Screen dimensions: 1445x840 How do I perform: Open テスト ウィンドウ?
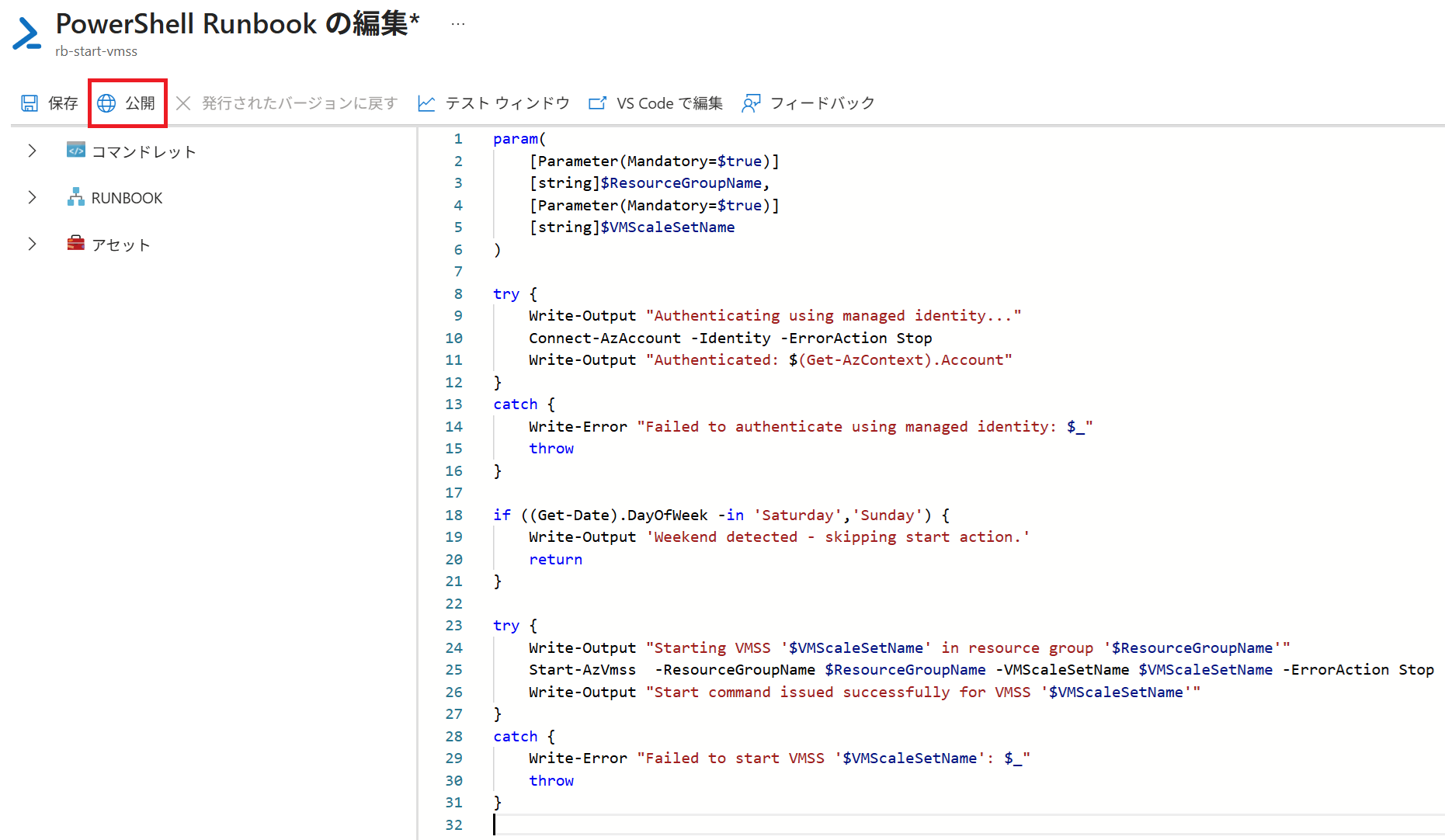(494, 103)
